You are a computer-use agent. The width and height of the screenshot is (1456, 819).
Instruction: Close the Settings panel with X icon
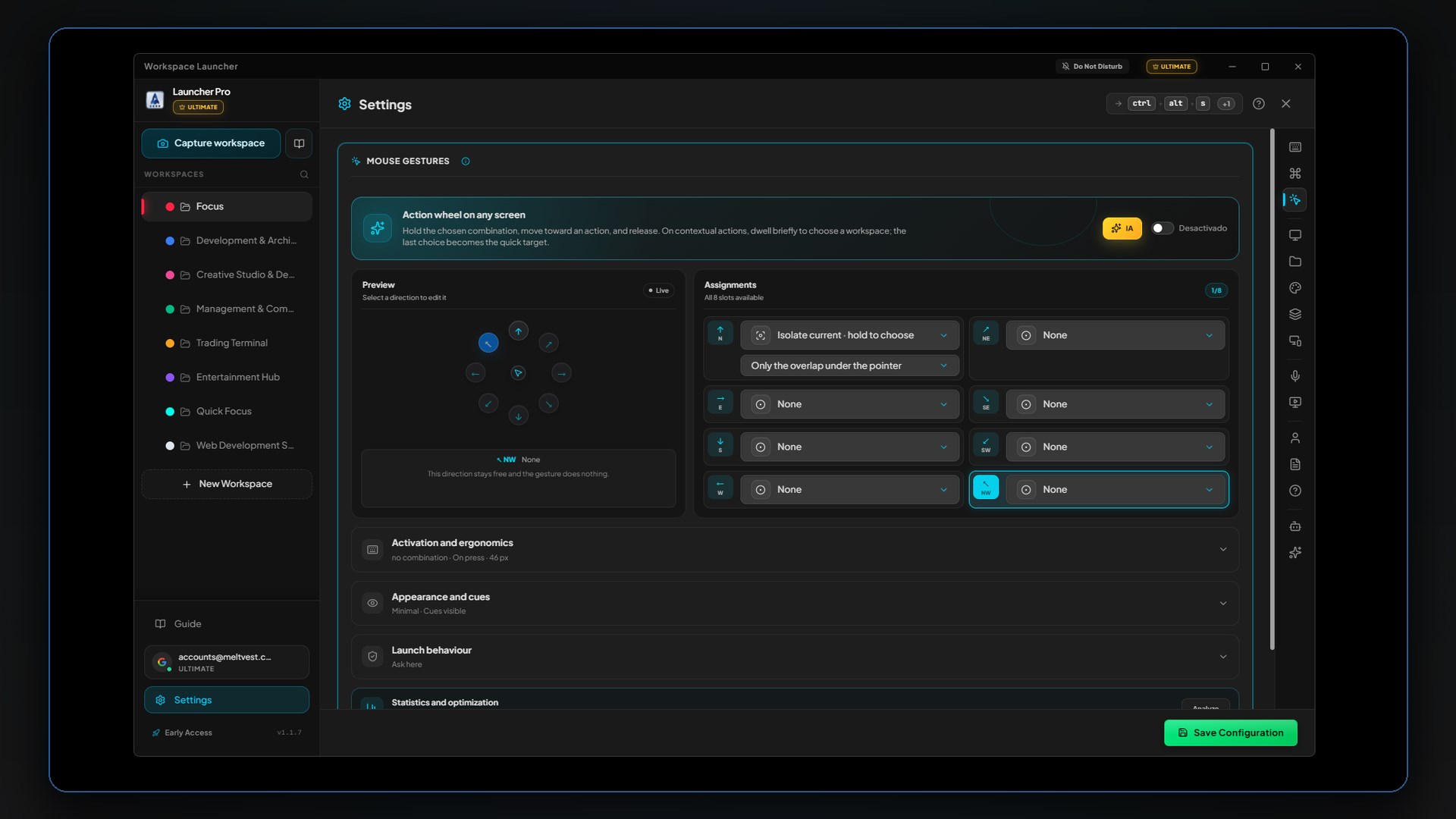pyautogui.click(x=1286, y=104)
